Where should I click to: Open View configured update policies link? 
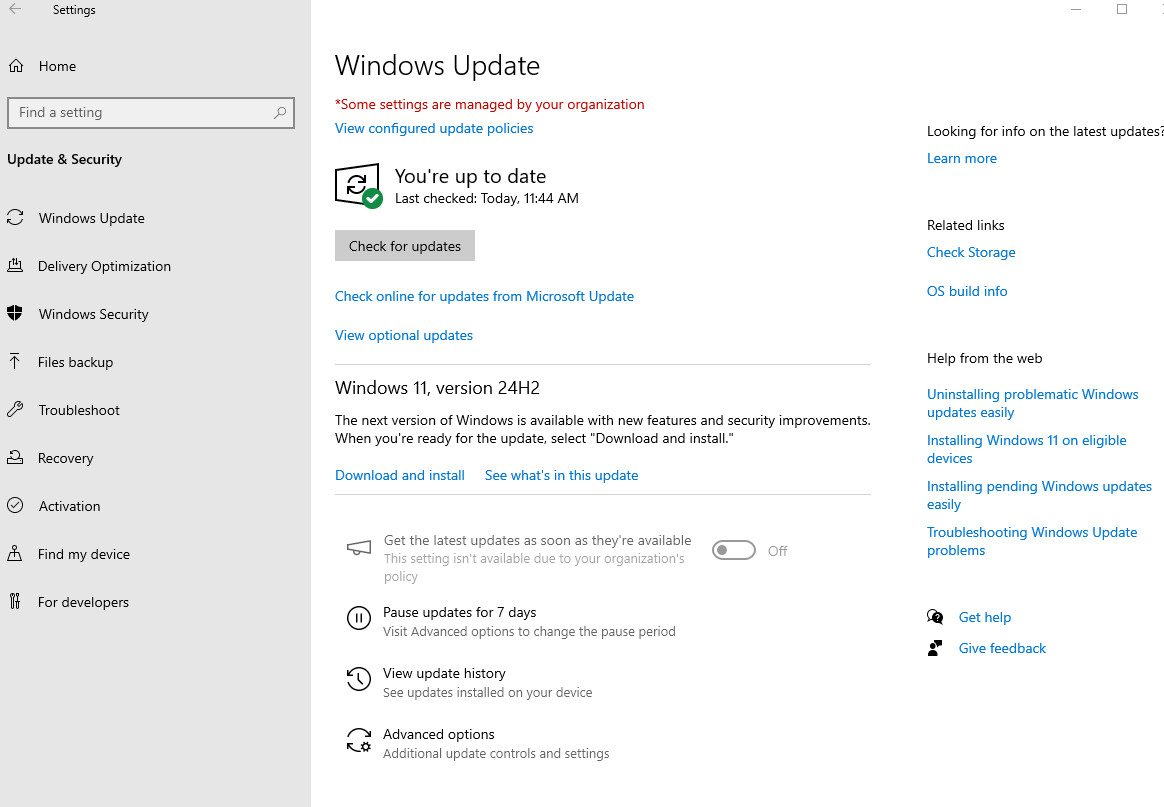coord(434,128)
